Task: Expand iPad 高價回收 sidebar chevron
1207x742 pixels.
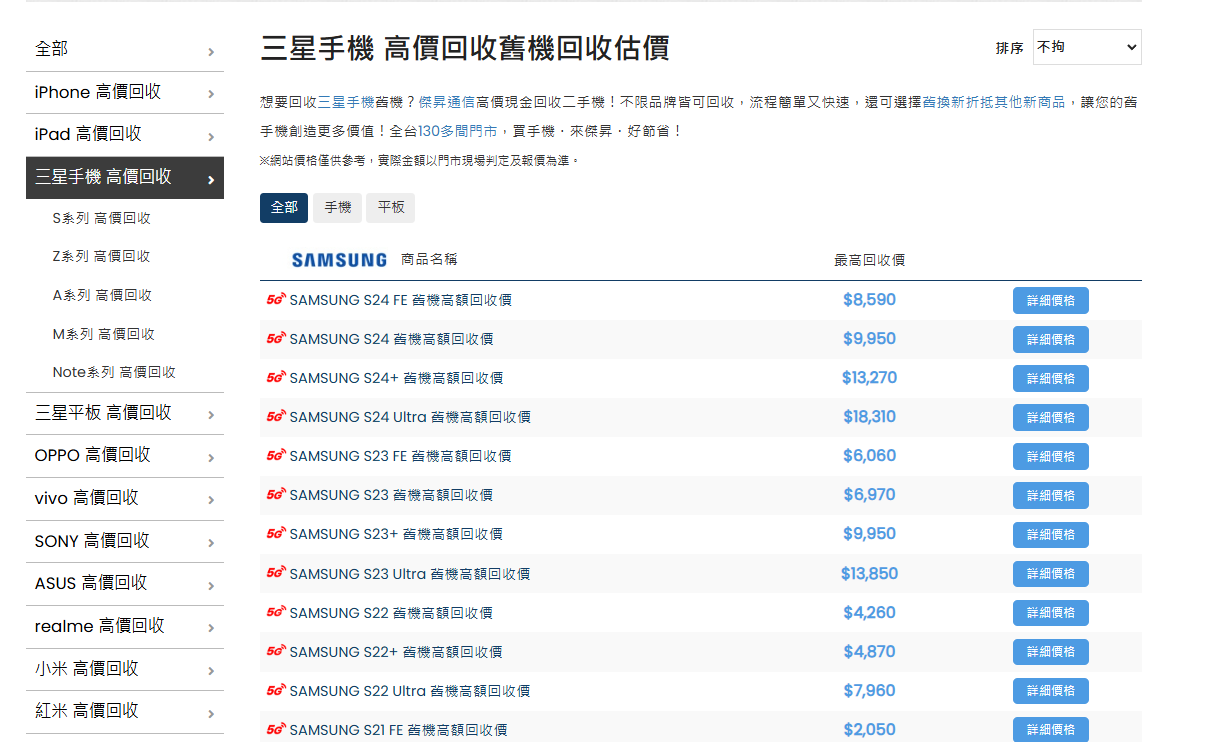Action: pyautogui.click(x=211, y=137)
